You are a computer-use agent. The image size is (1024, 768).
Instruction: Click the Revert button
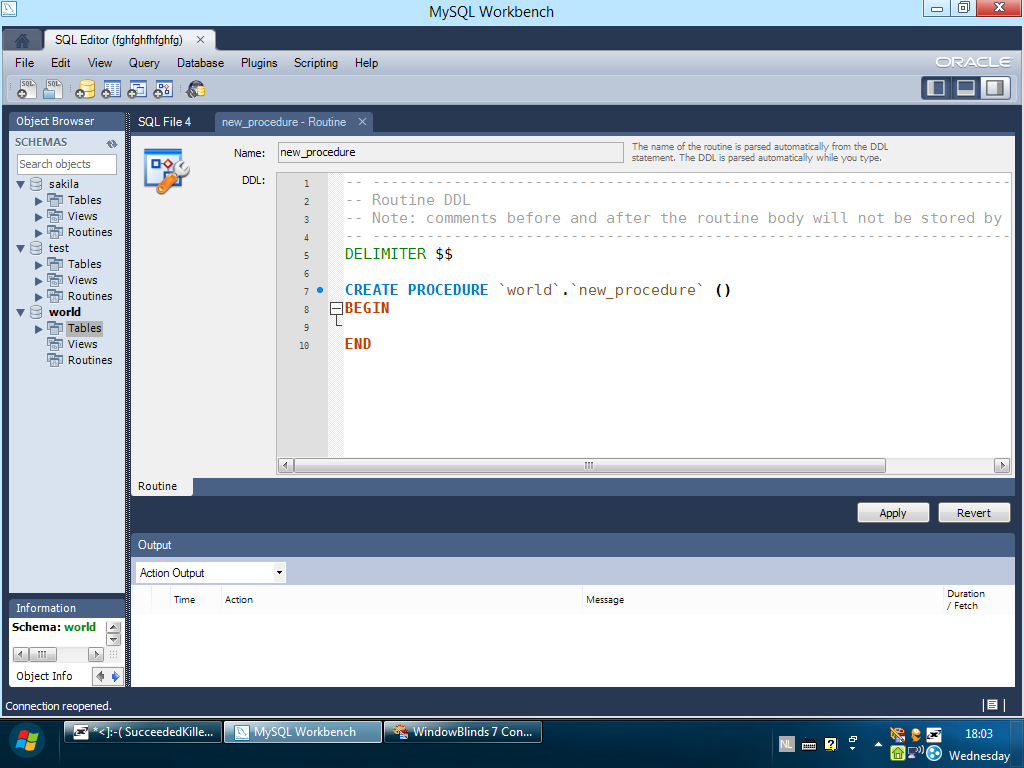(974, 513)
